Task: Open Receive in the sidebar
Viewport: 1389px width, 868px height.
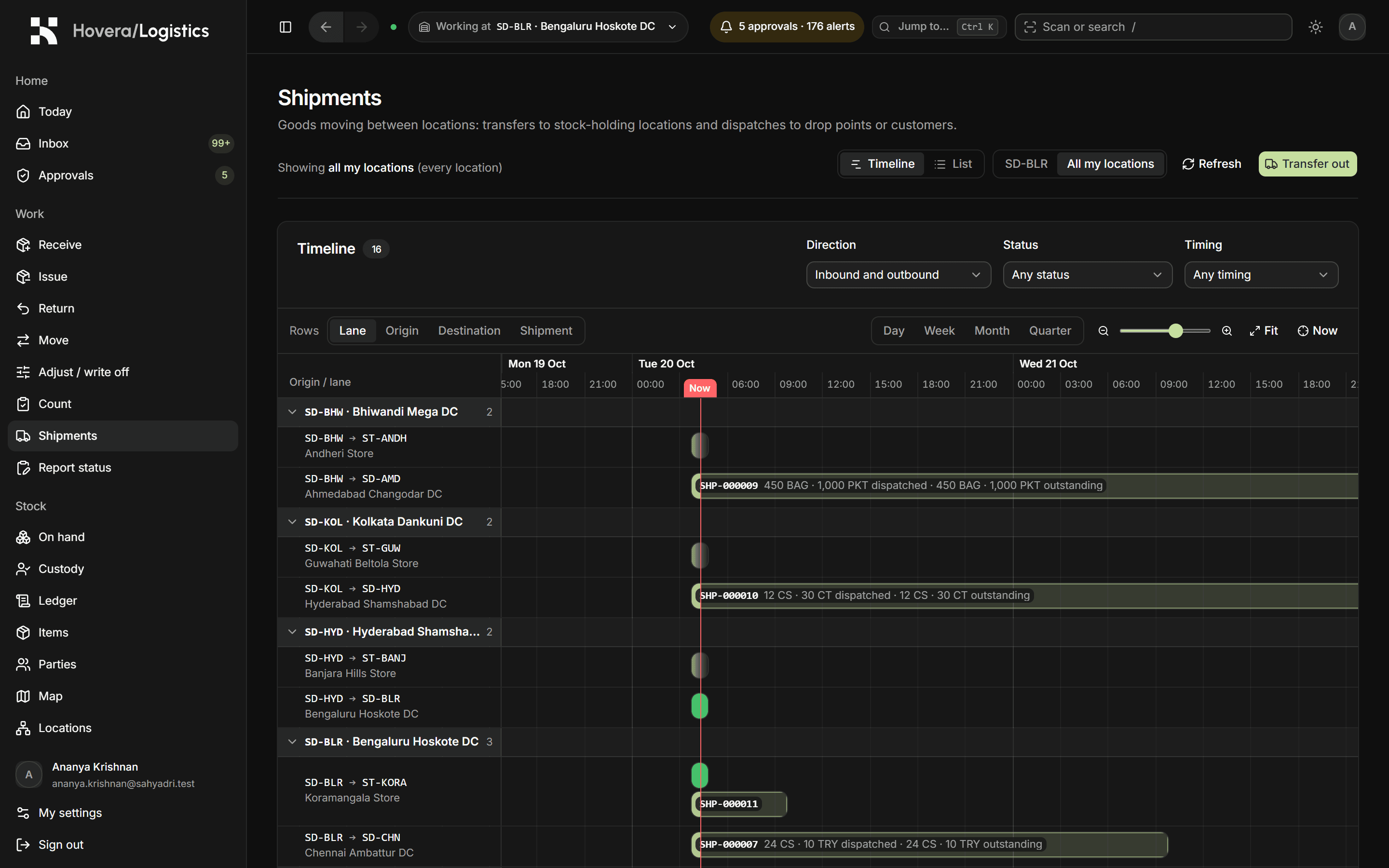Action: (123, 244)
